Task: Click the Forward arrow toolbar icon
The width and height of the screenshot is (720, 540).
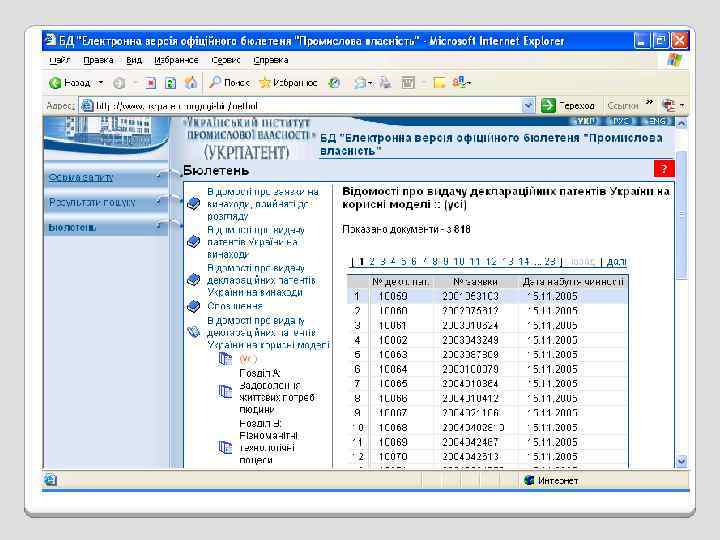Action: tap(119, 83)
